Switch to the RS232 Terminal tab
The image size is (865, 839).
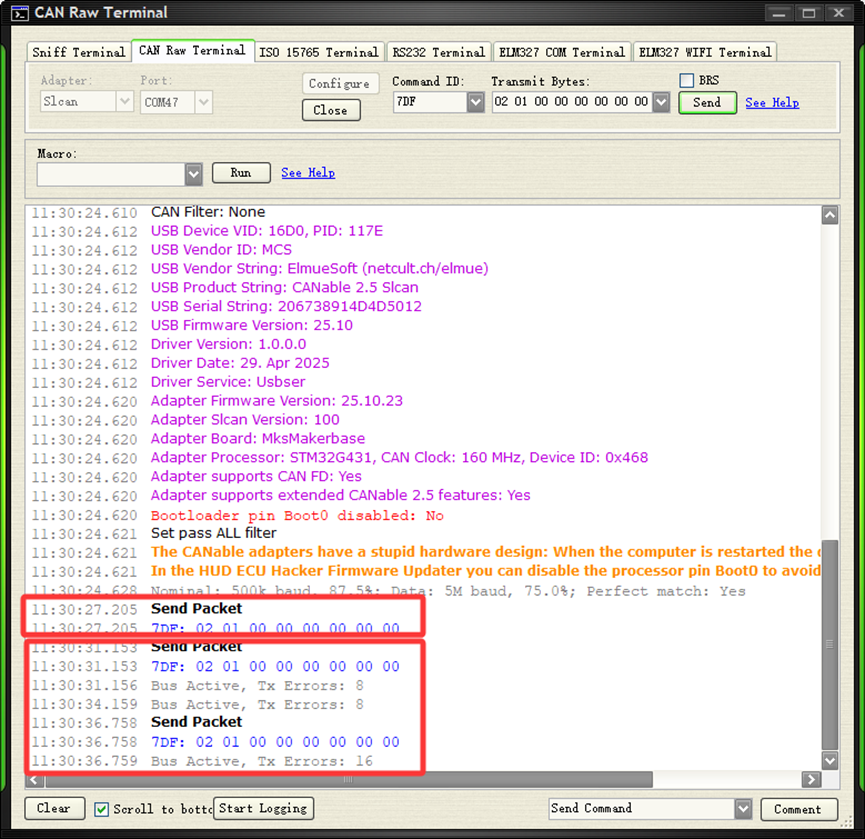[x=439, y=52]
